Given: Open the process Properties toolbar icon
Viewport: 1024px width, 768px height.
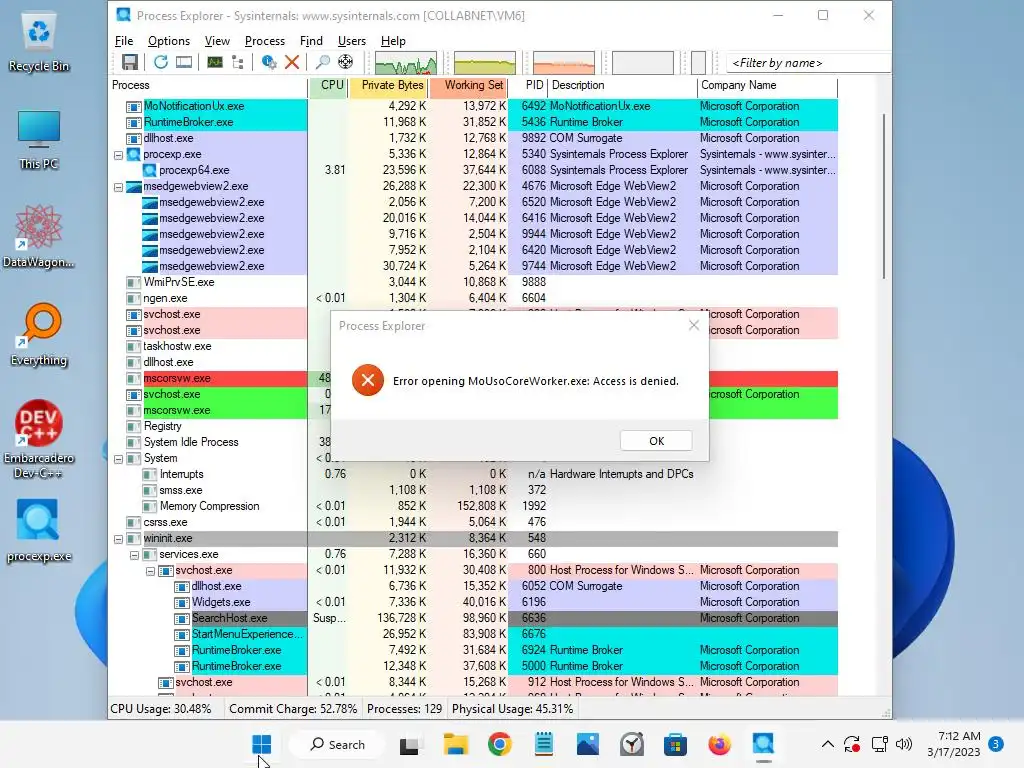Looking at the screenshot, I should [x=268, y=62].
